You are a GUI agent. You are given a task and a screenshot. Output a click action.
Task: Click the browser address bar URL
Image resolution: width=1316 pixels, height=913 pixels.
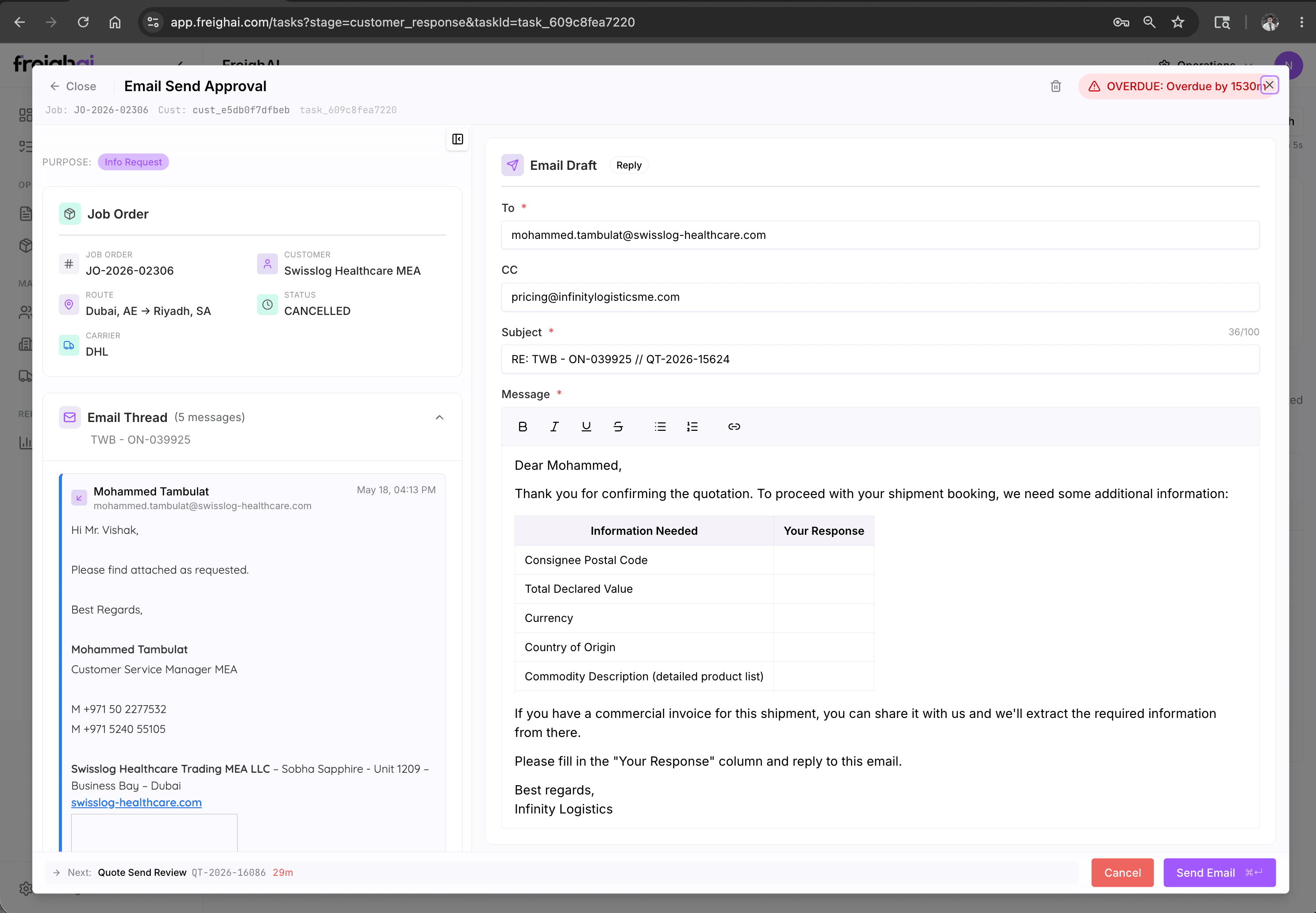(x=403, y=22)
